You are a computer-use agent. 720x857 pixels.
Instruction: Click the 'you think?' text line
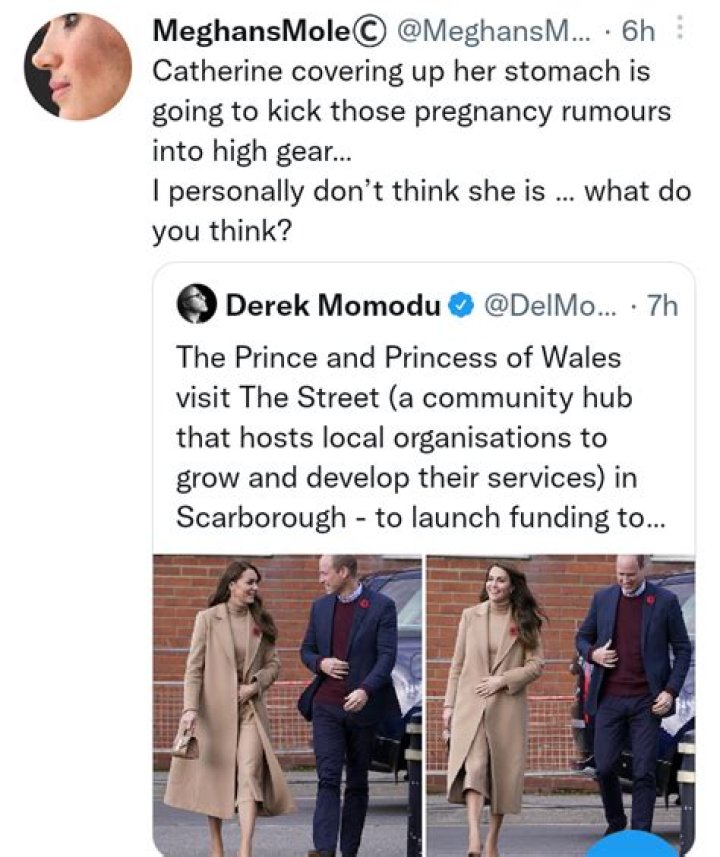221,231
